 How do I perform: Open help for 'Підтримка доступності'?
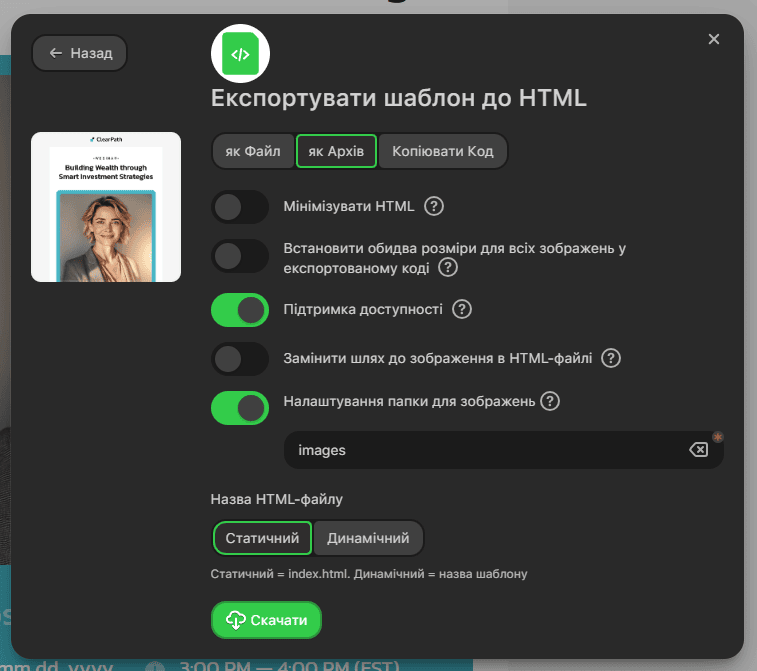pos(462,309)
